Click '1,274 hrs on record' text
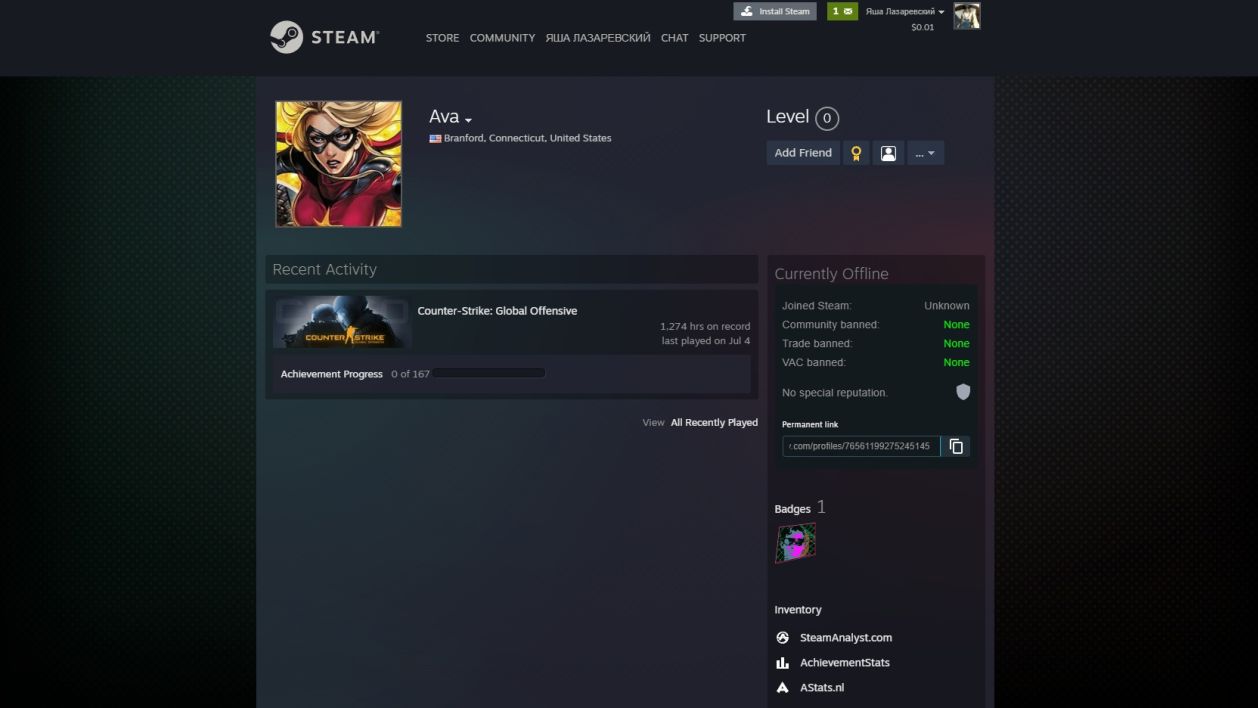This screenshot has height=708, width=1258. [x=705, y=326]
